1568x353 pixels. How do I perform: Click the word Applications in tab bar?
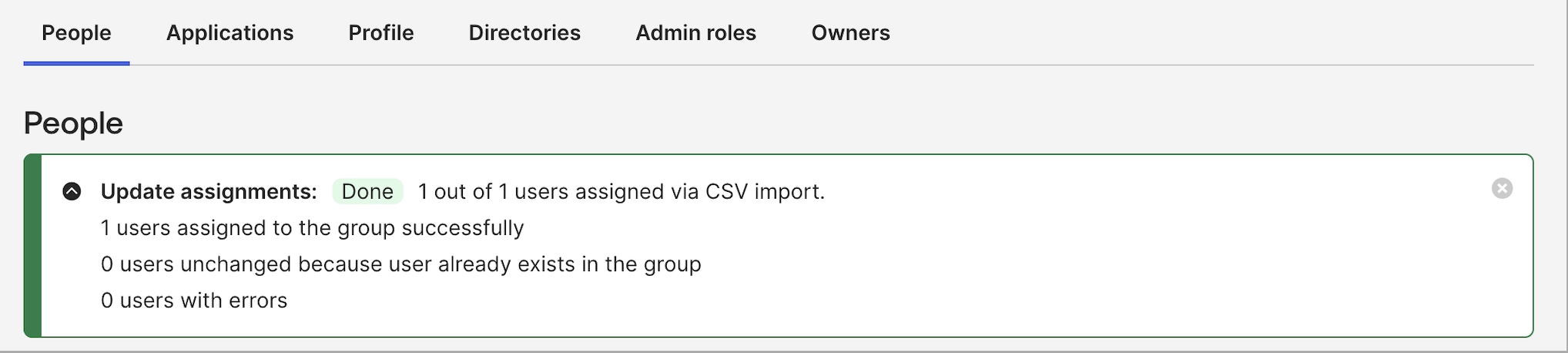(x=230, y=33)
